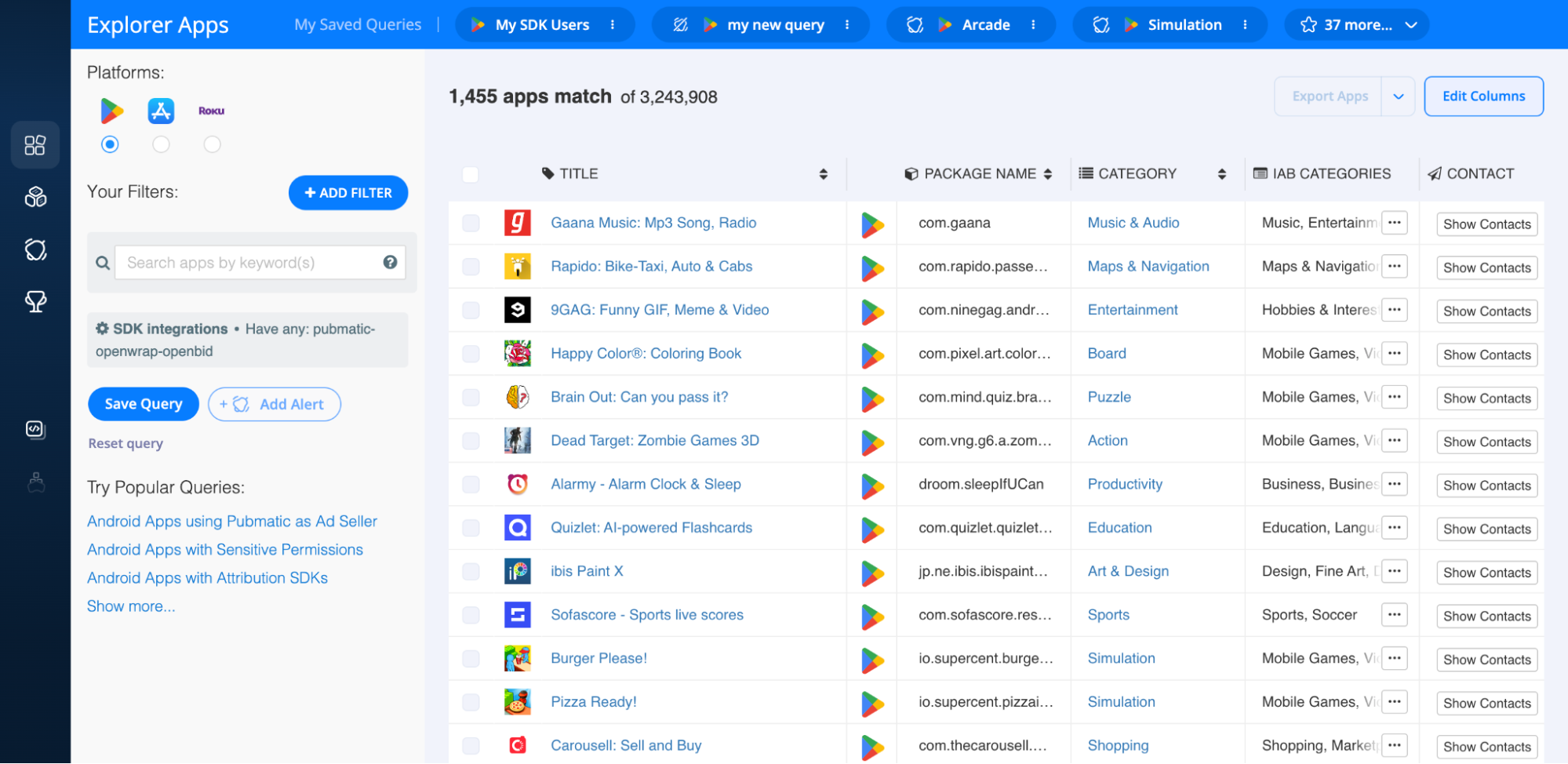Click the Sofascore app icon
Image resolution: width=1568 pixels, height=764 pixels.
[x=518, y=615]
